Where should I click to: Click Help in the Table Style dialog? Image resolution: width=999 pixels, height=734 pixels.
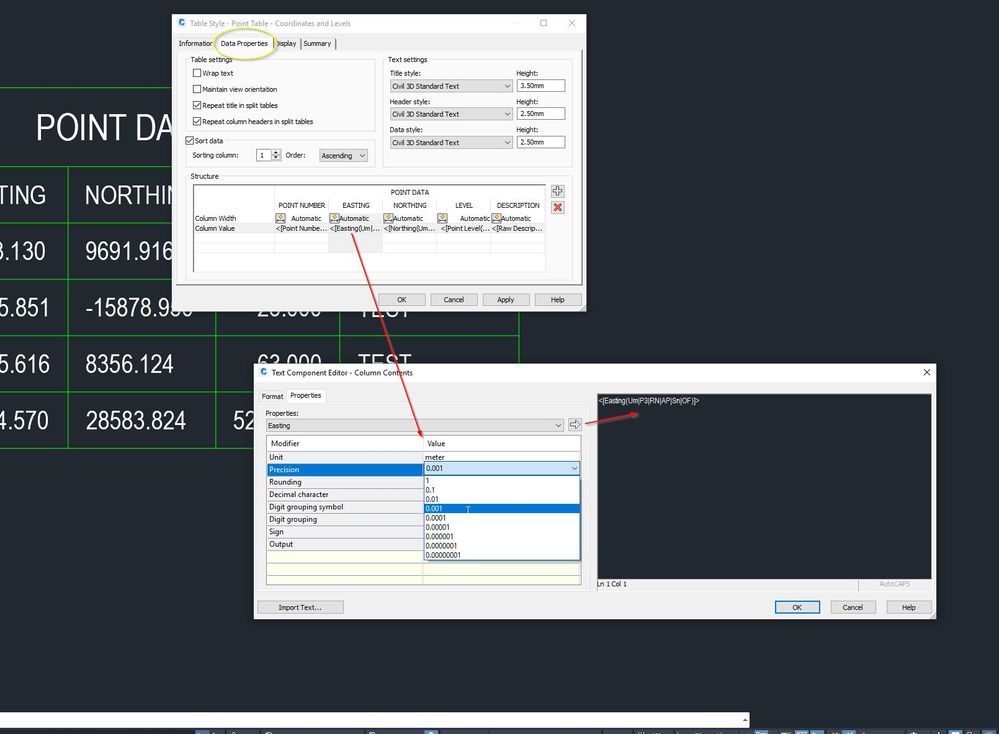[557, 299]
